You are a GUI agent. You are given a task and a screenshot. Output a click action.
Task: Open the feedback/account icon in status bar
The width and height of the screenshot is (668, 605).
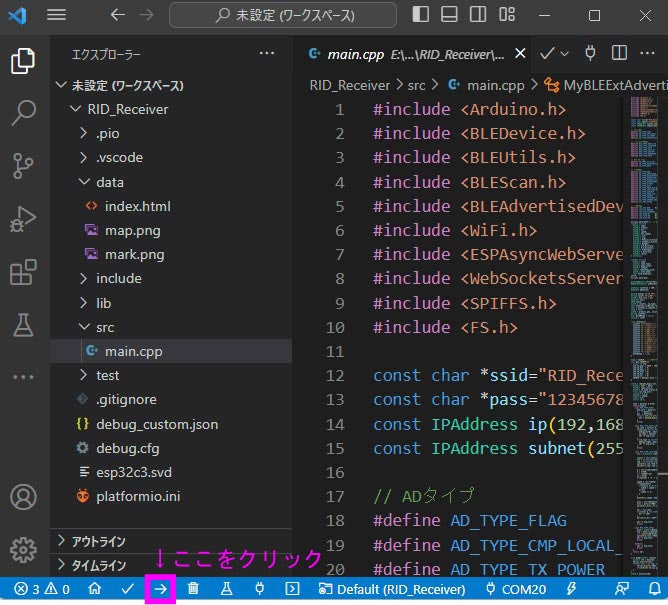pyautogui.click(x=622, y=589)
